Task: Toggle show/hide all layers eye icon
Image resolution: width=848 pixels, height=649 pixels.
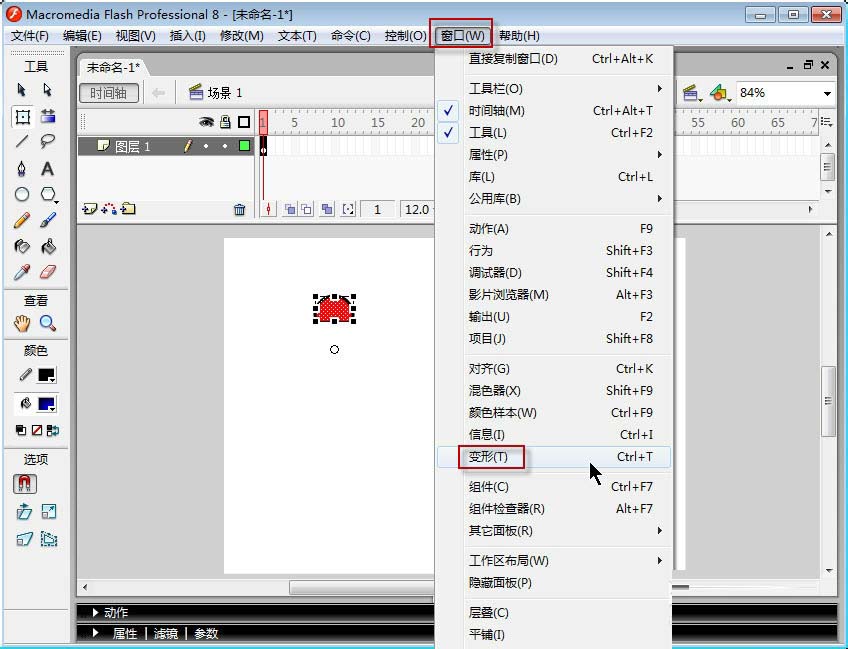Action: pyautogui.click(x=206, y=122)
